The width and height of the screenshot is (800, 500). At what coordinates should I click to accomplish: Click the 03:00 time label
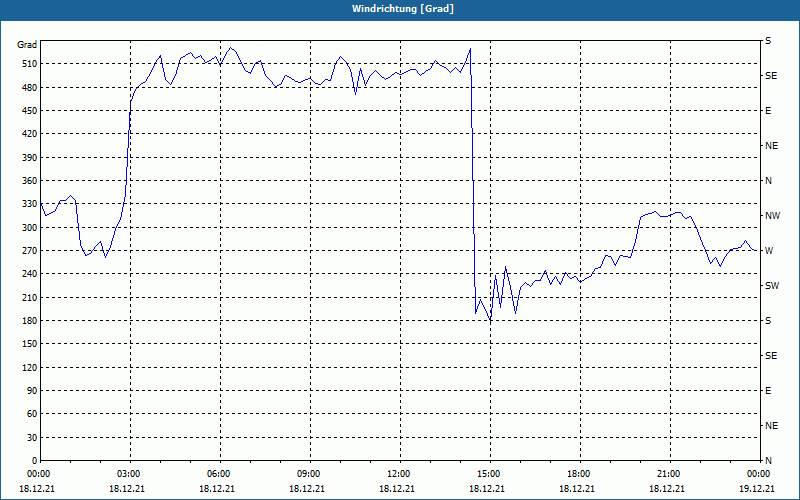[x=127, y=474]
